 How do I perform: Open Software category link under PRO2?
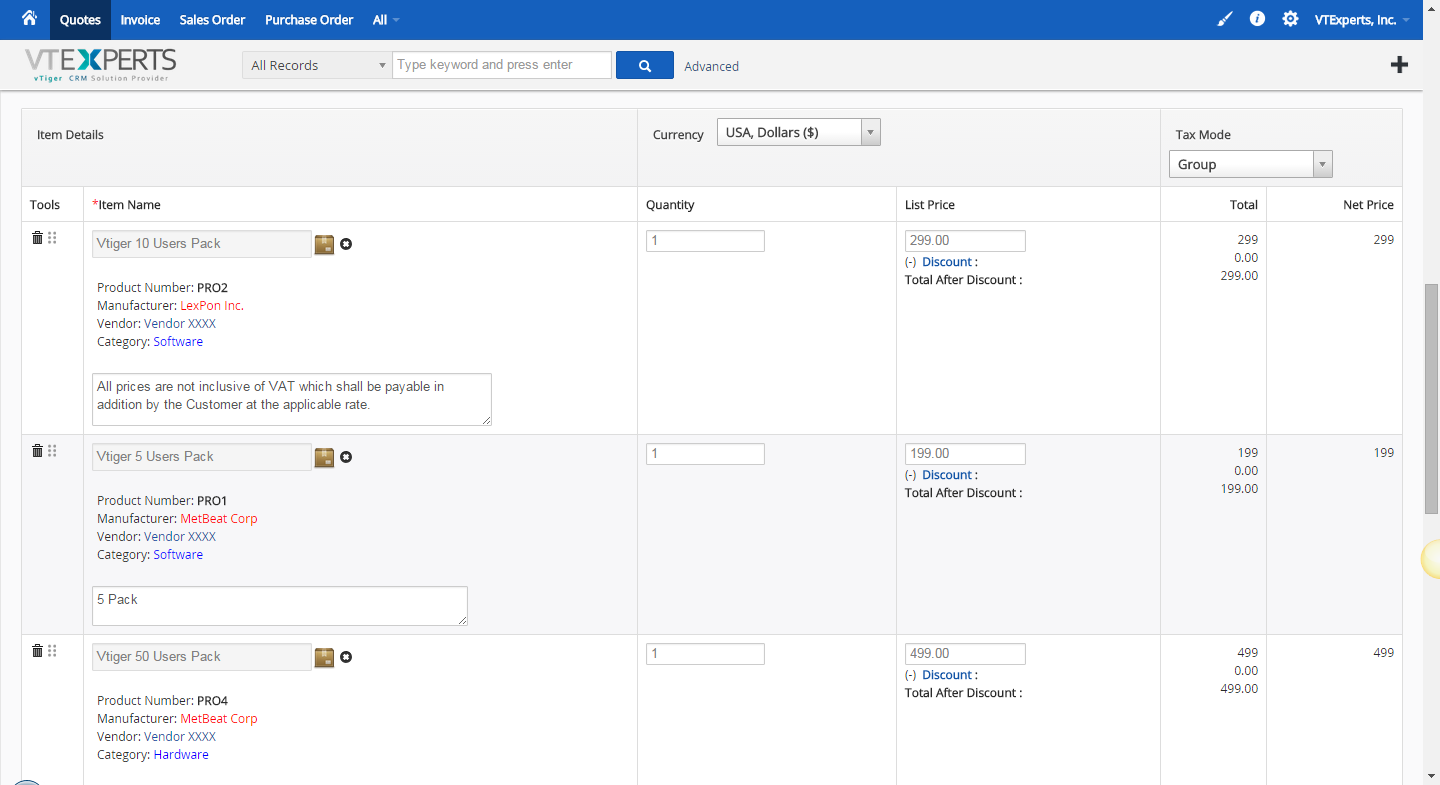[178, 342]
